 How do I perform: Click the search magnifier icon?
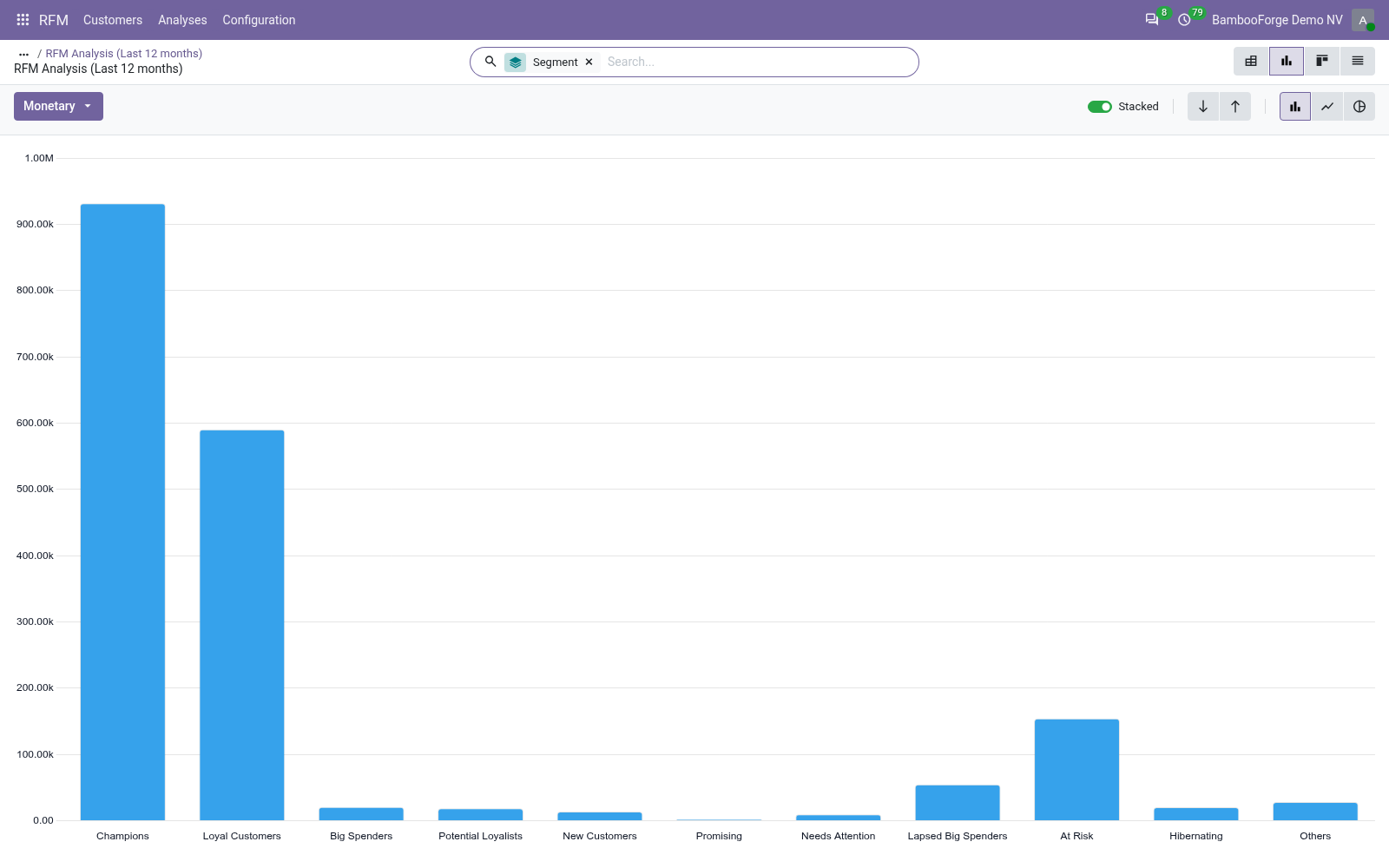490,62
